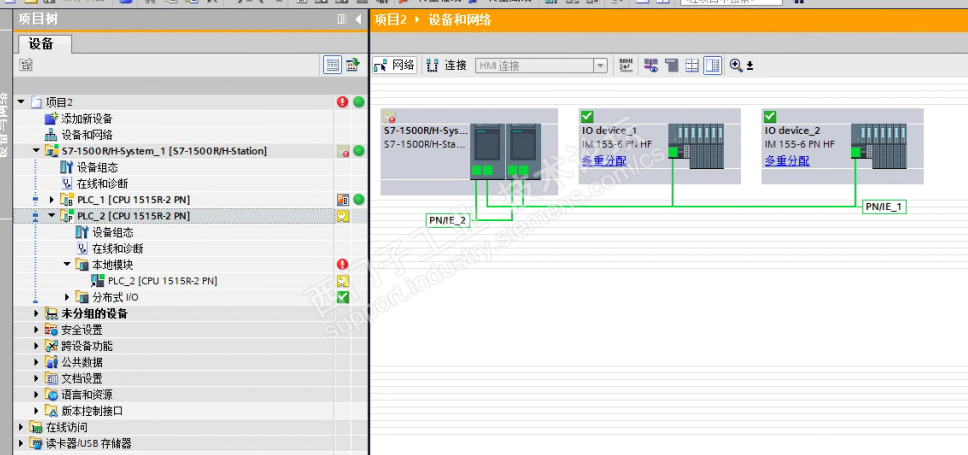This screenshot has height=455, width=968.
Task: Click the status icon on S7-1500R/H station box
Action: (389, 117)
